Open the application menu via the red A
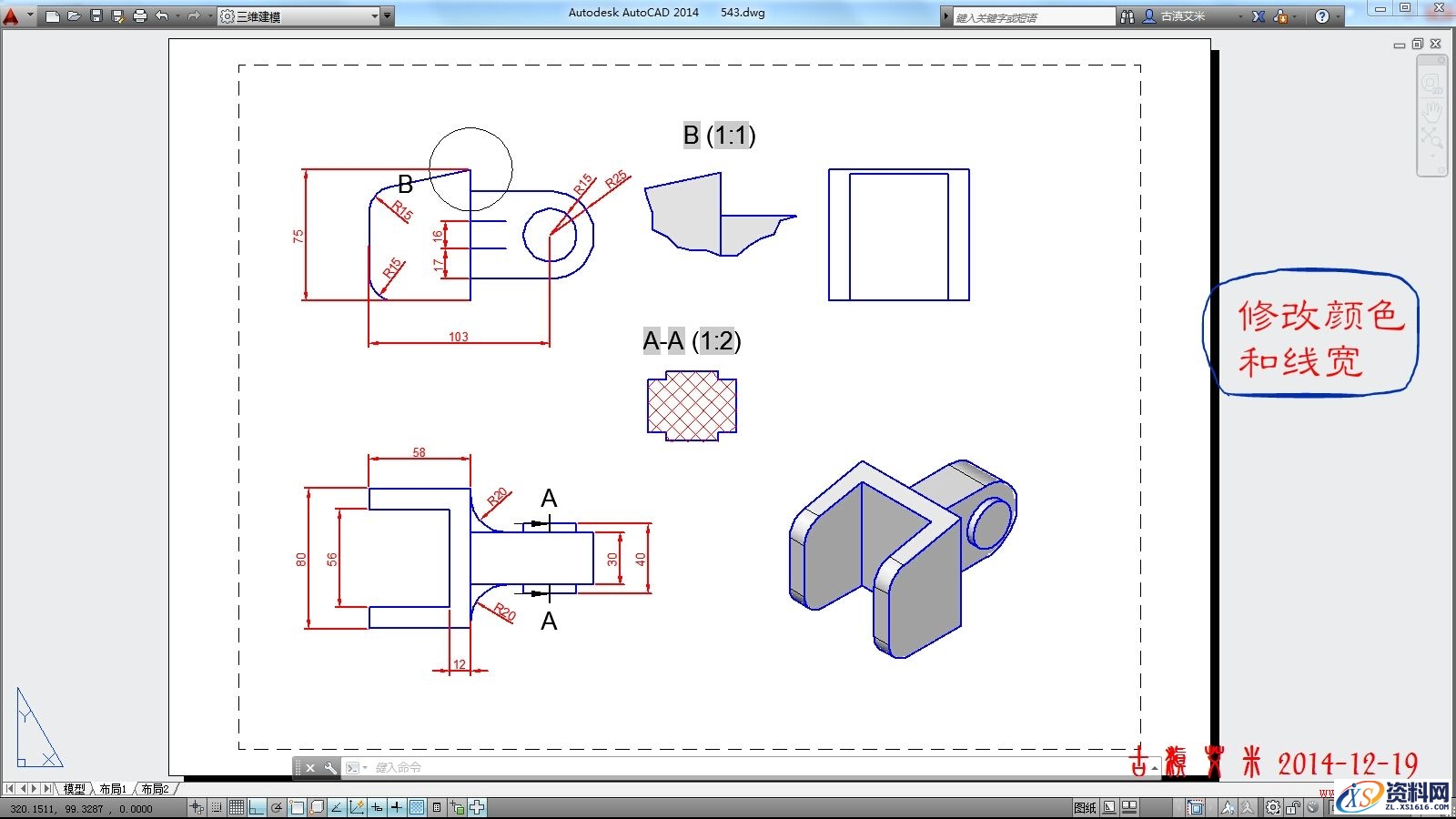This screenshot has height=819, width=1456. pyautogui.click(x=12, y=15)
